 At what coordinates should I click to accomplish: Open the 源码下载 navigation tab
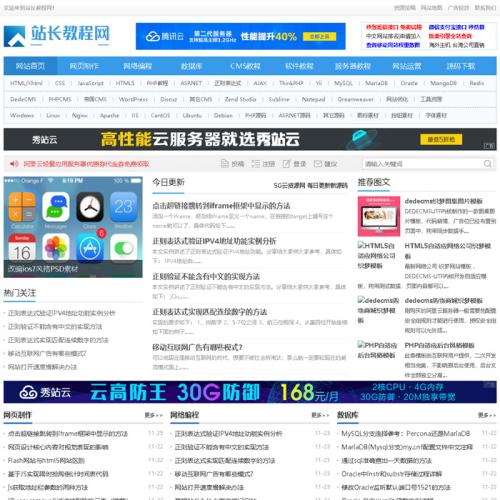point(461,66)
